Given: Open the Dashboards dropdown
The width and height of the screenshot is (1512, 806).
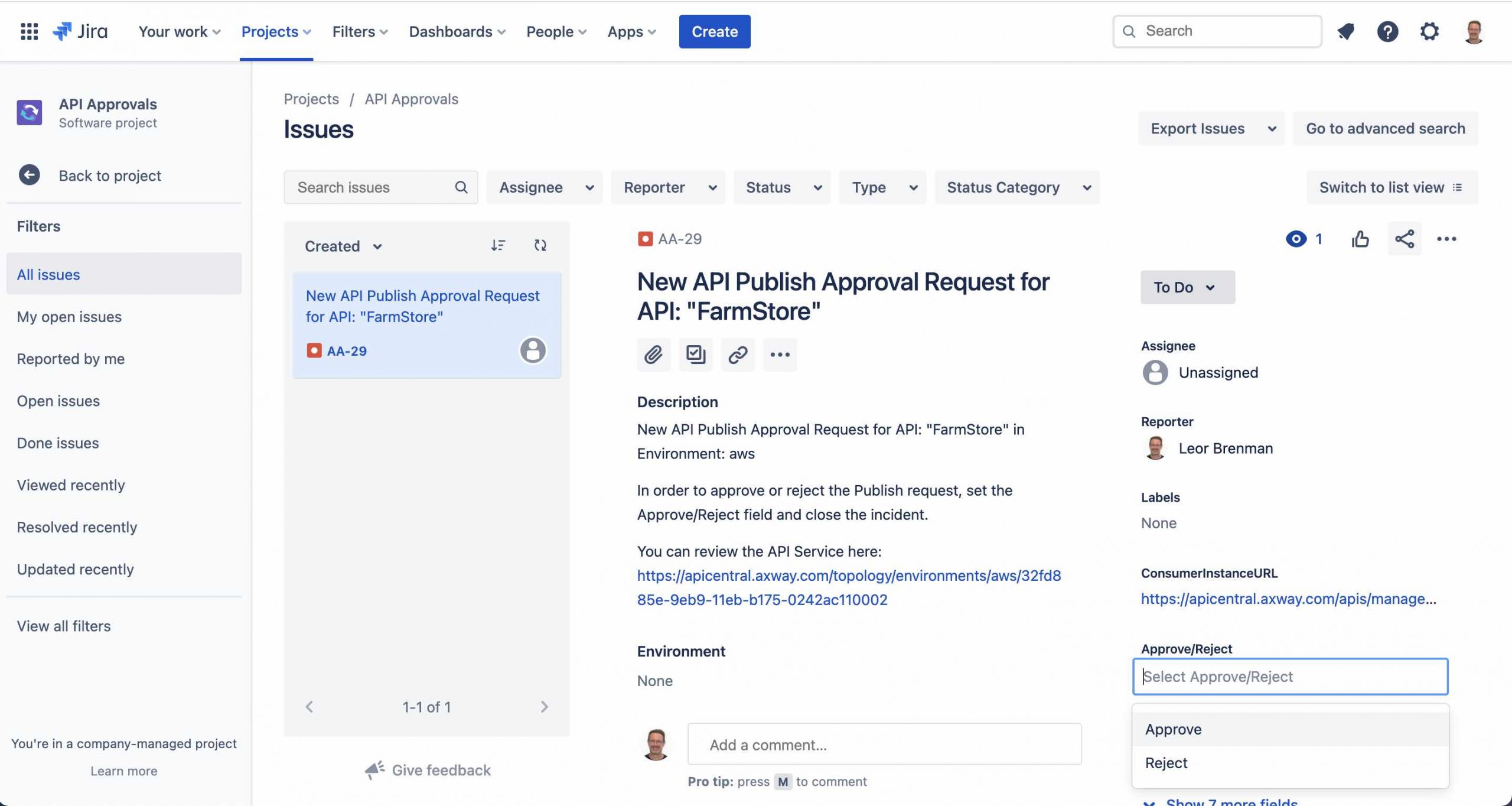Looking at the screenshot, I should tap(457, 31).
